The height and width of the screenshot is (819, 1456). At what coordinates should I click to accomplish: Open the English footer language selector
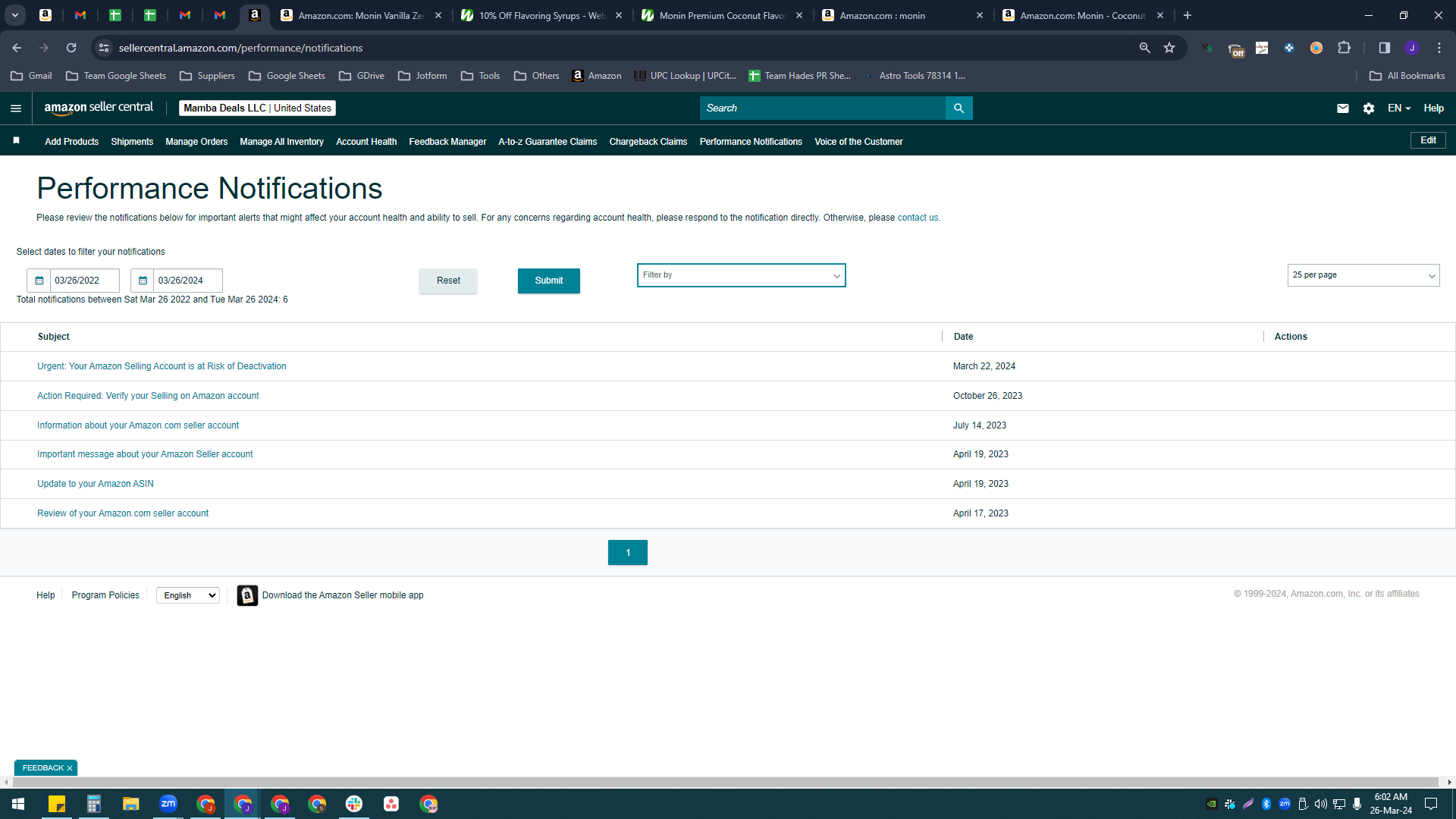pos(187,595)
